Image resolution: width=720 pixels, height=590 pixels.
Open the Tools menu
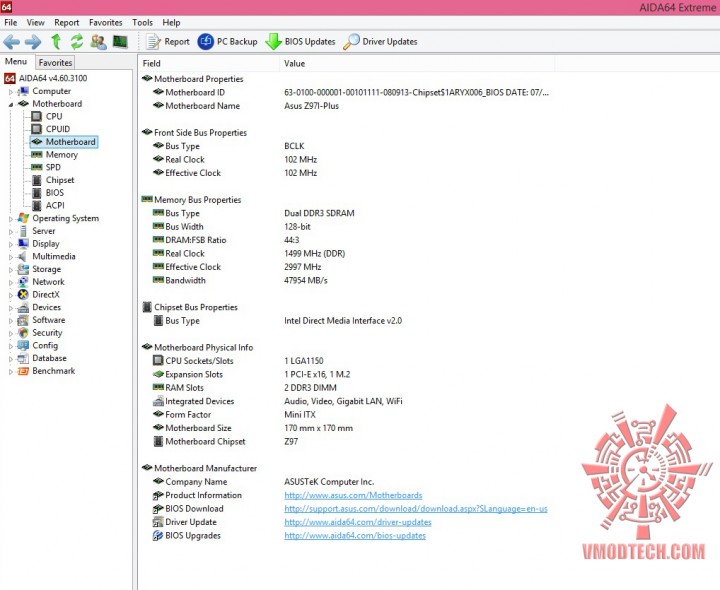point(142,22)
